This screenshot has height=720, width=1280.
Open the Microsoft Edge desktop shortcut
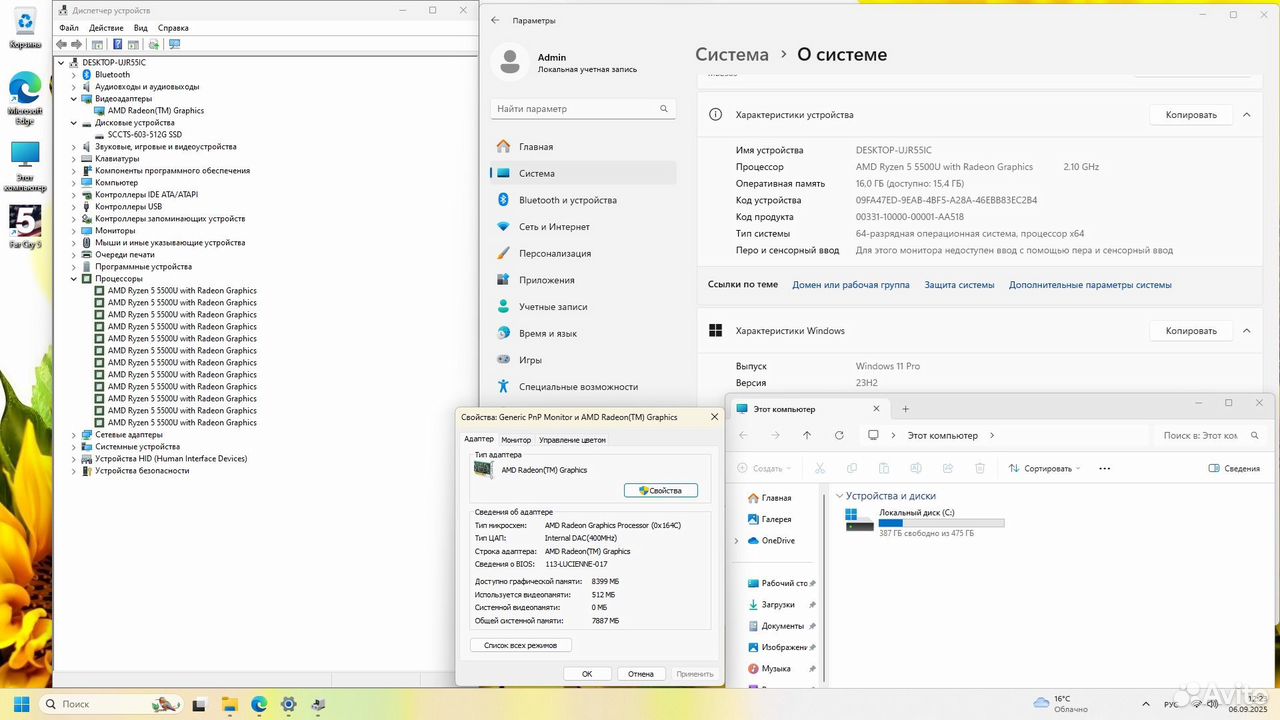(x=25, y=97)
